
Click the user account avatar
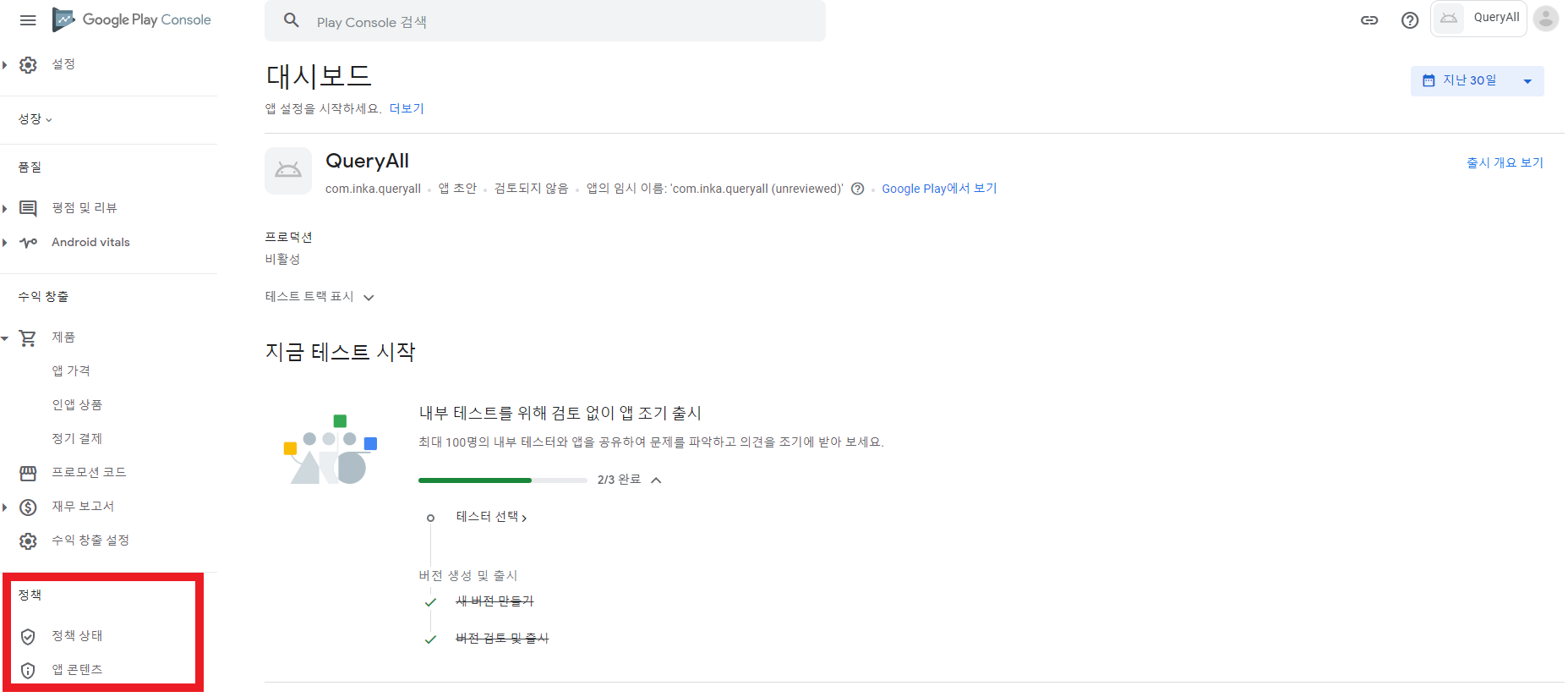[1546, 19]
